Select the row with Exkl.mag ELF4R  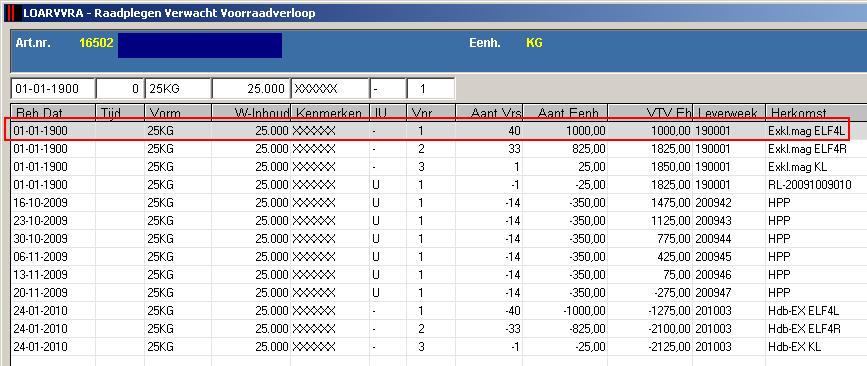[439, 149]
